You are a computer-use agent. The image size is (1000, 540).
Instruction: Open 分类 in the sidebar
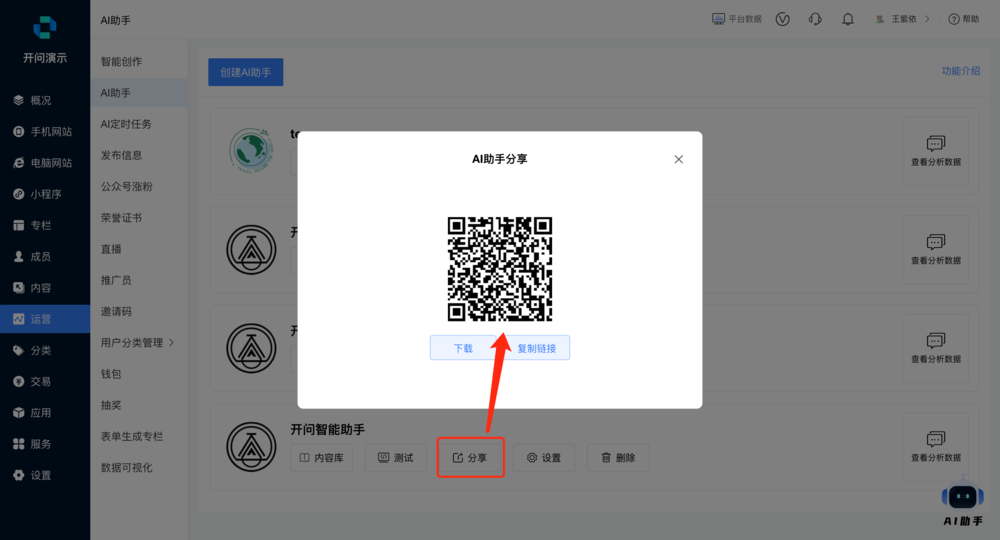point(45,350)
